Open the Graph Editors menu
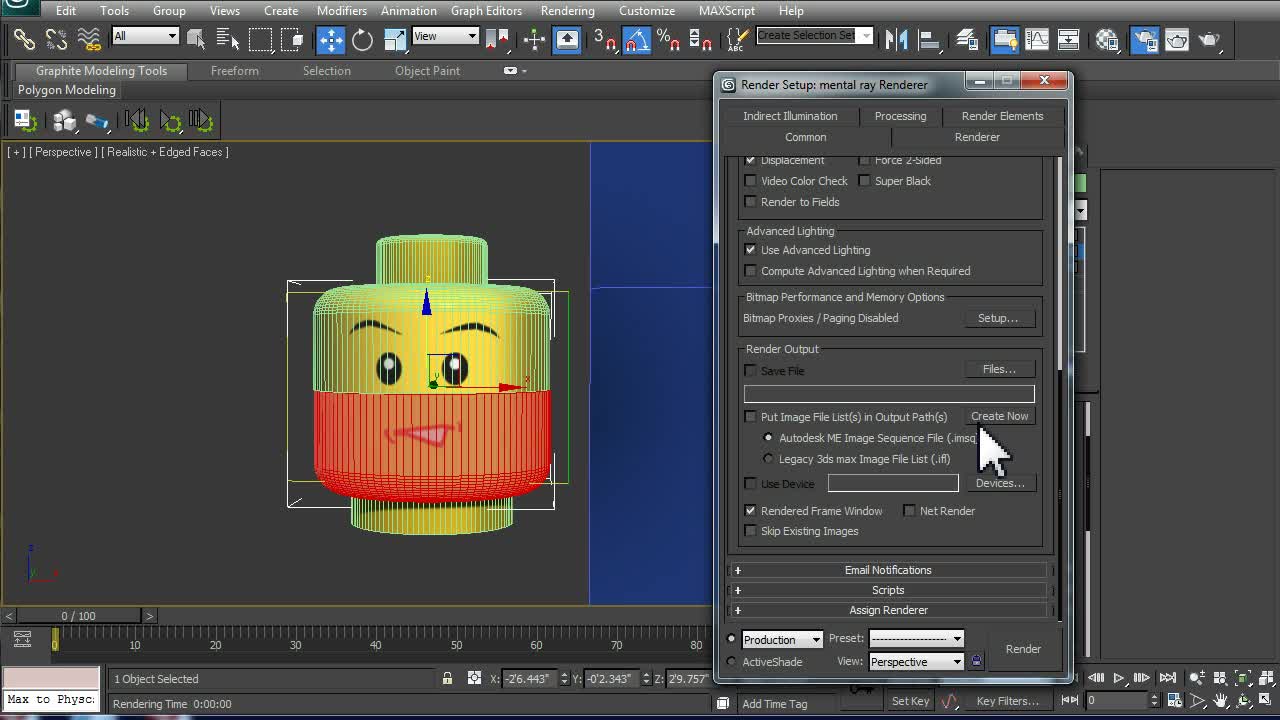The image size is (1280, 720). pyautogui.click(x=486, y=11)
